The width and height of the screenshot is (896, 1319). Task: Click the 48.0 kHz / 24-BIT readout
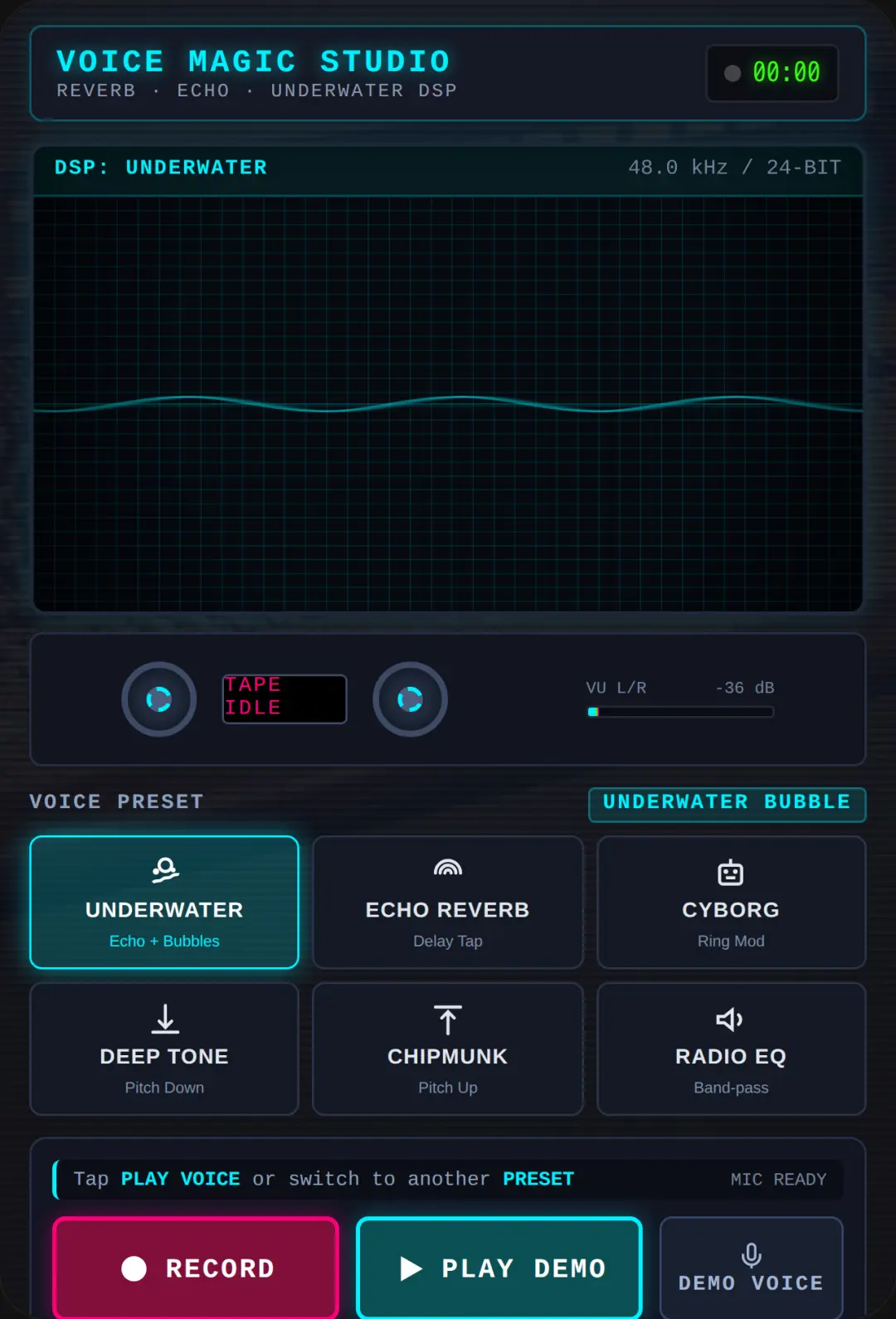(x=735, y=168)
